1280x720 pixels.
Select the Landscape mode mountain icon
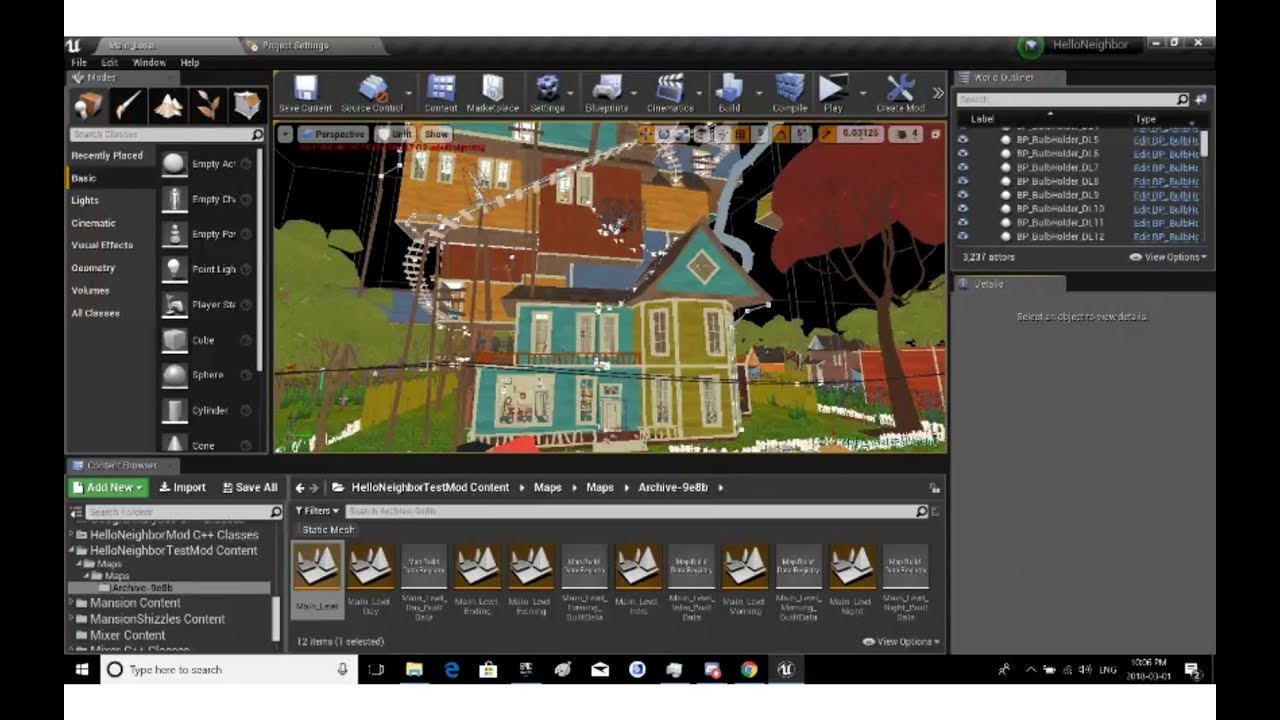168,105
